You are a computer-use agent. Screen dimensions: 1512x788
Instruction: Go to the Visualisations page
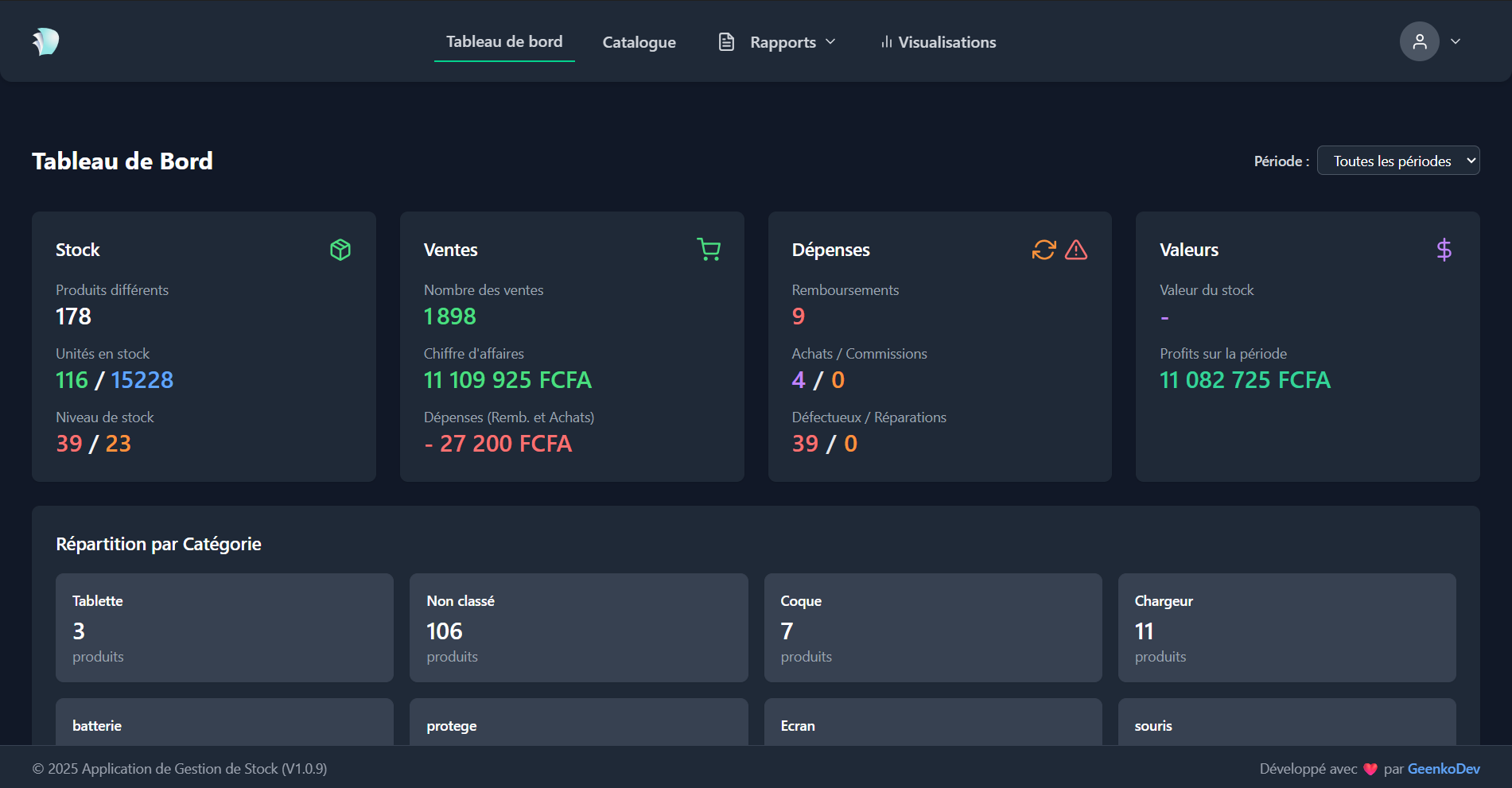click(946, 42)
